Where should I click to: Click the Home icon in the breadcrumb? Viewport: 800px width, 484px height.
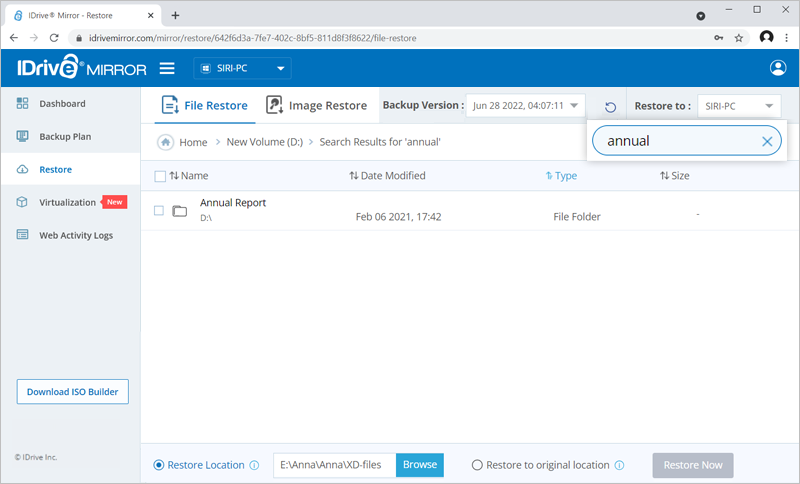click(x=165, y=142)
